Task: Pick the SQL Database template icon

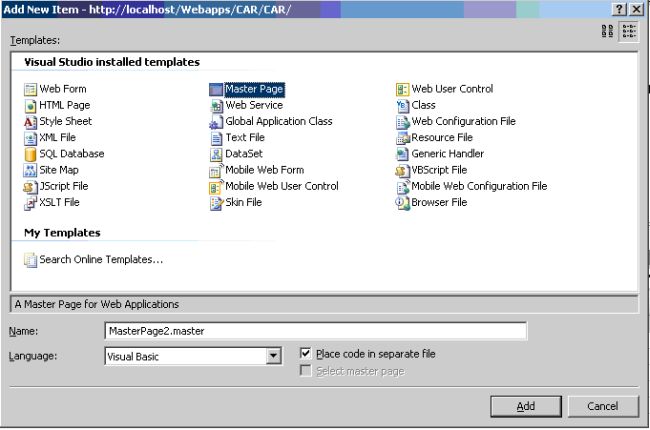Action: click(30, 154)
